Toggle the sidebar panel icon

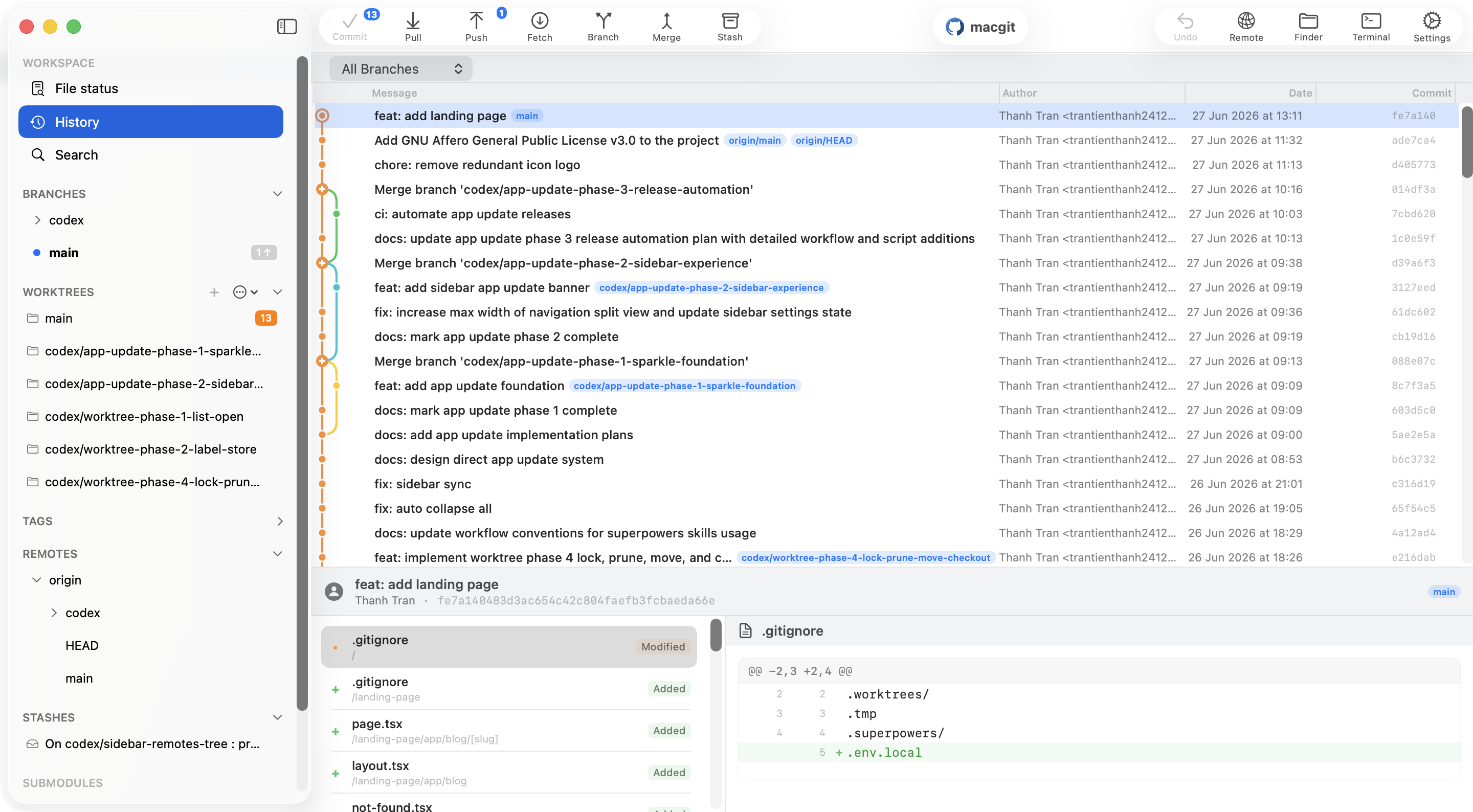[286, 26]
